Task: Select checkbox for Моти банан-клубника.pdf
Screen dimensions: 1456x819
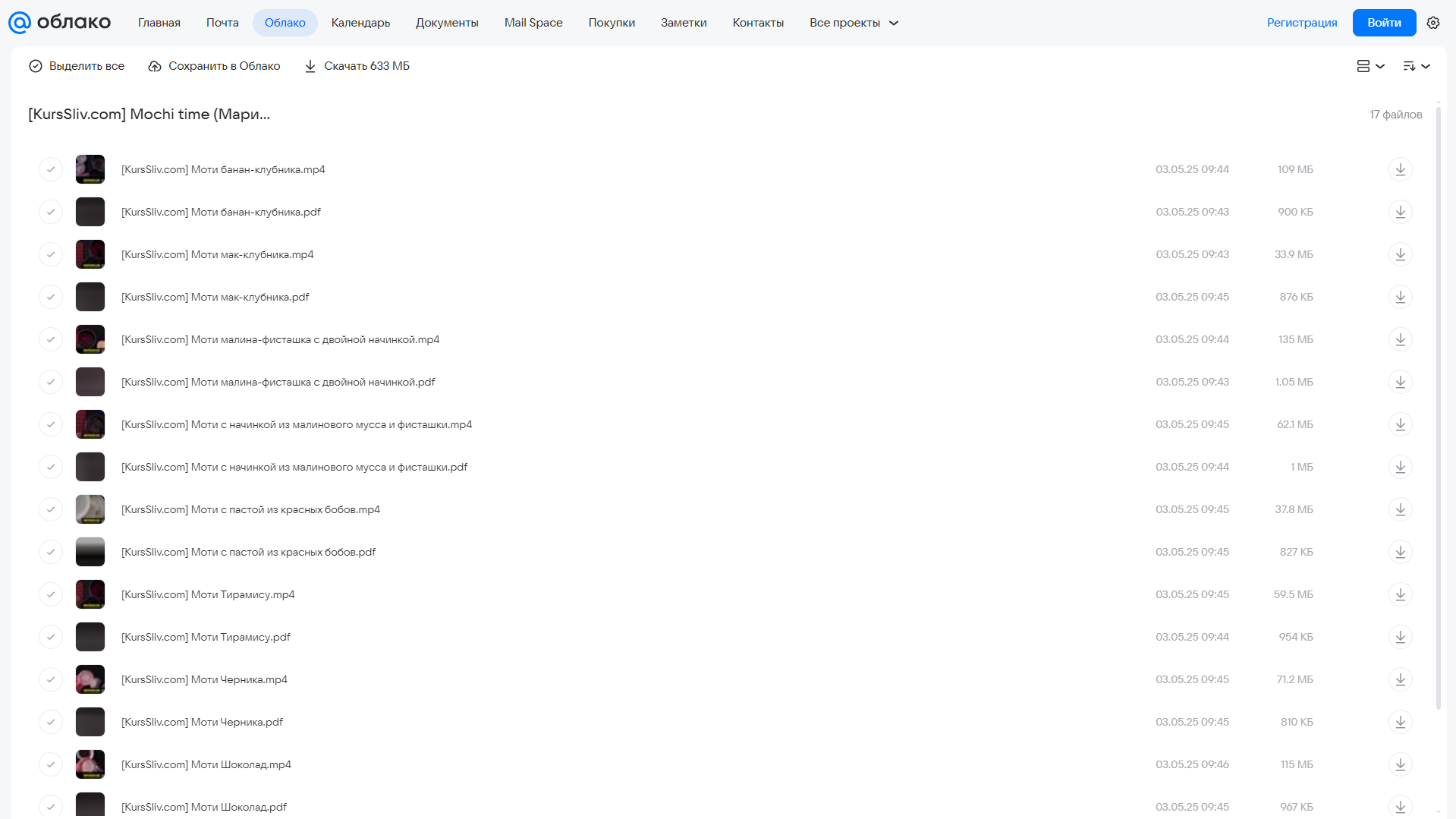Action: pyautogui.click(x=51, y=212)
